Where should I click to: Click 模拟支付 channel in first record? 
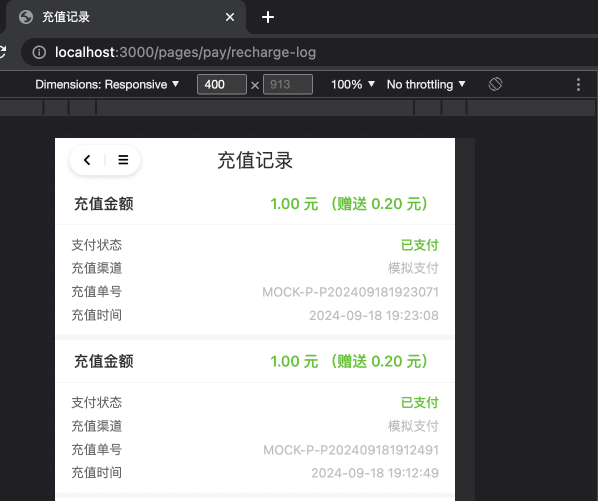tap(413, 268)
